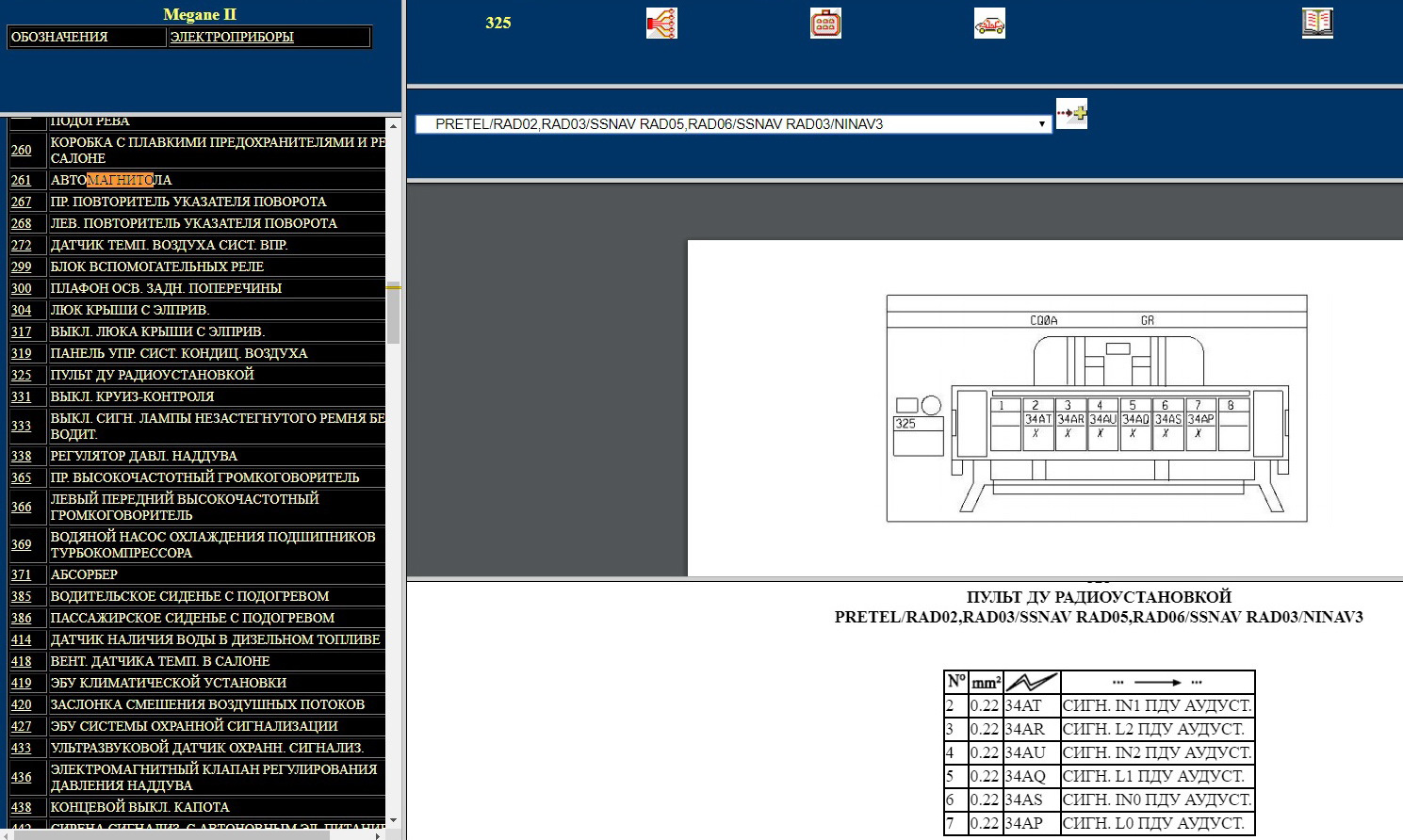The width and height of the screenshot is (1403, 840).
Task: Open component link 414
Action: point(22,639)
